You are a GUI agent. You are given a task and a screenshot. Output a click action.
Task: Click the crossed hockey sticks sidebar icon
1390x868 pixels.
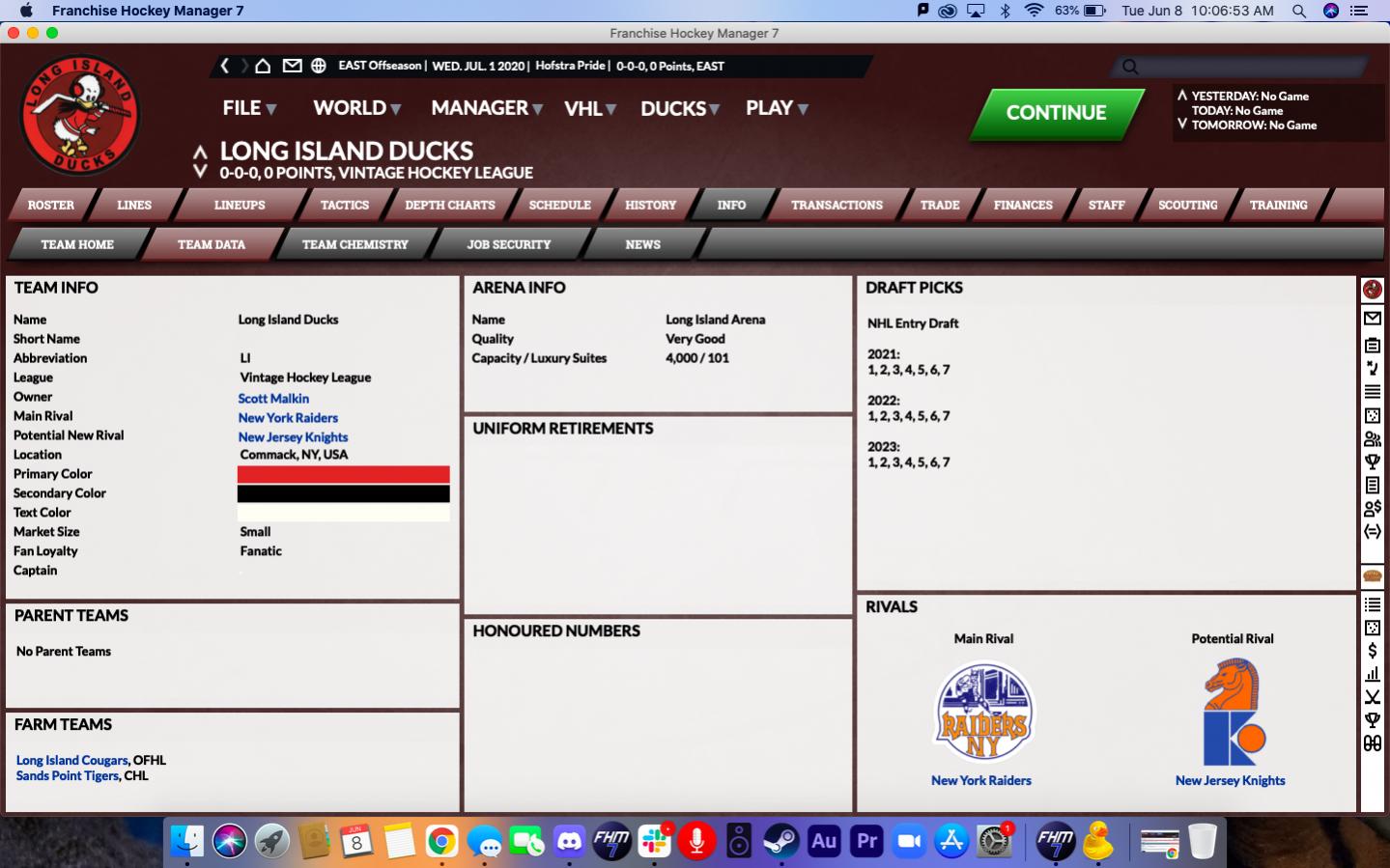[1372, 697]
